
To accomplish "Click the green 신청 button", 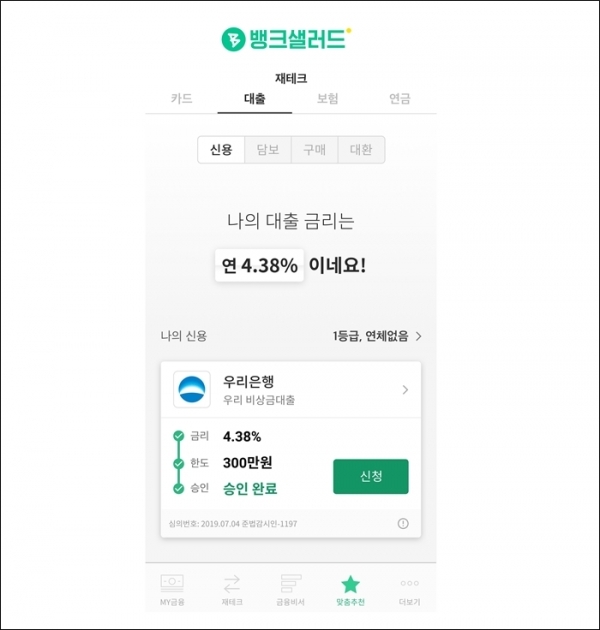I will [371, 477].
